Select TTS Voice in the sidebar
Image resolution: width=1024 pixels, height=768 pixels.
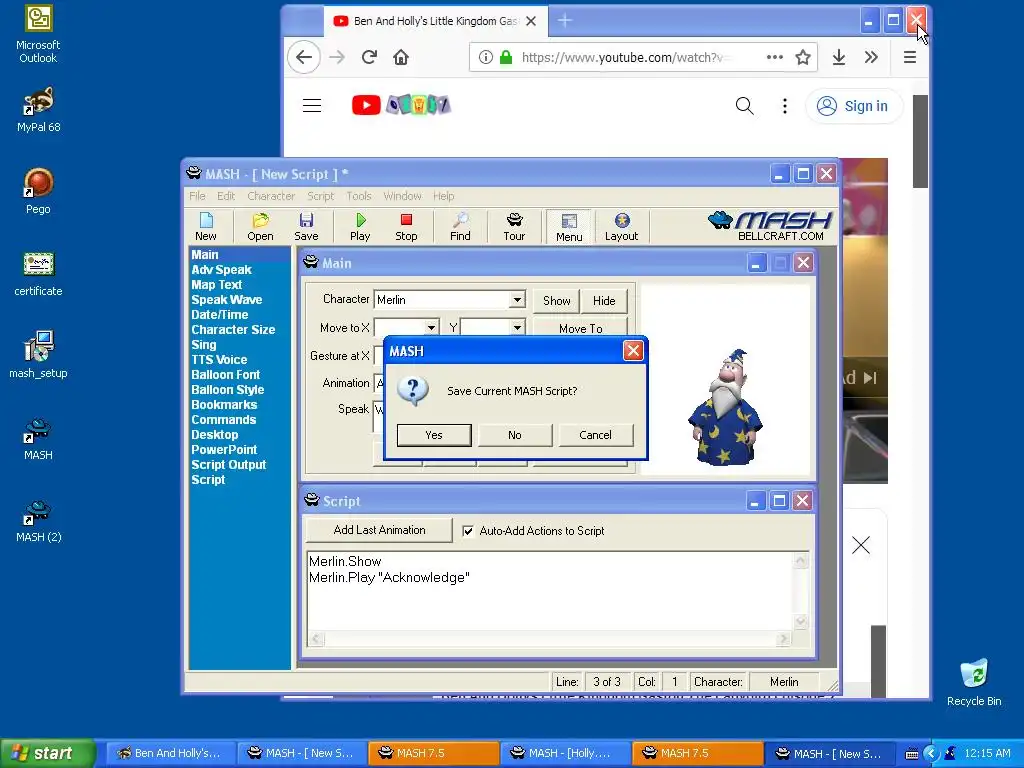coord(219,360)
